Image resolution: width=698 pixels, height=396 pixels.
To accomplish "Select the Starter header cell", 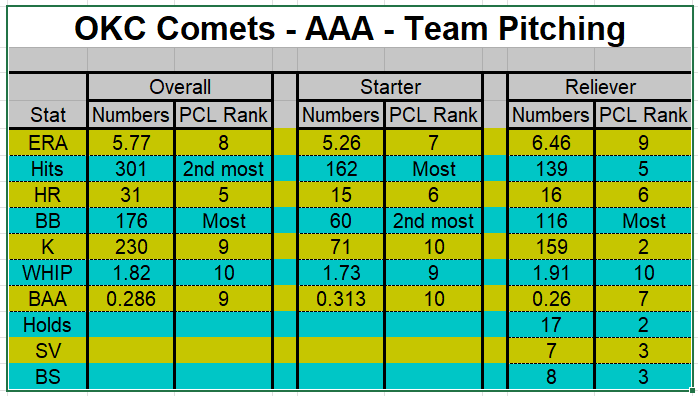I will click(390, 87).
